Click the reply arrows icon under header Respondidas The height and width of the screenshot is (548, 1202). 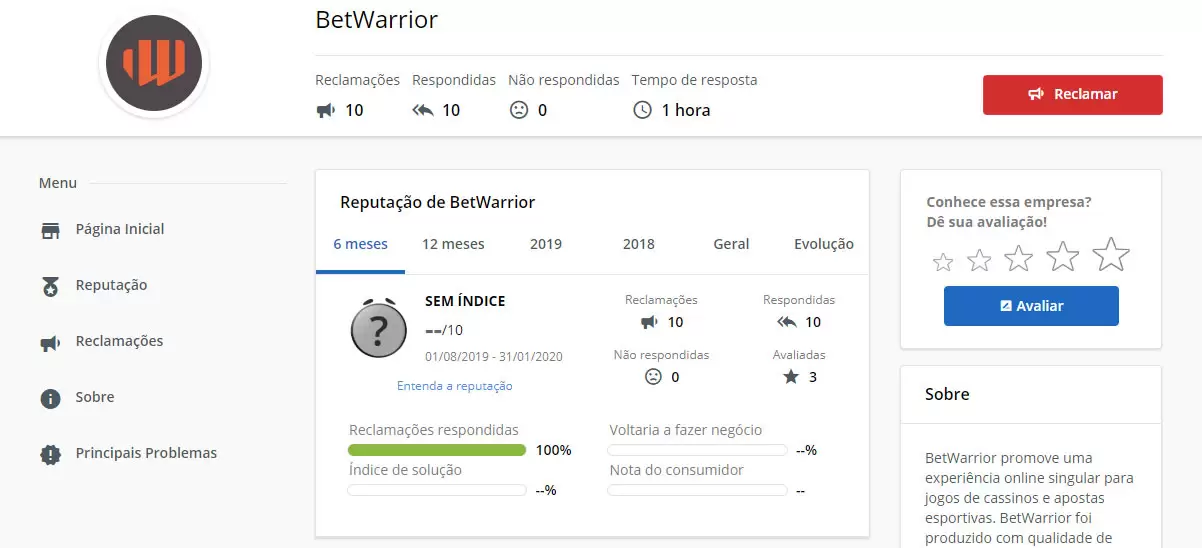point(422,110)
